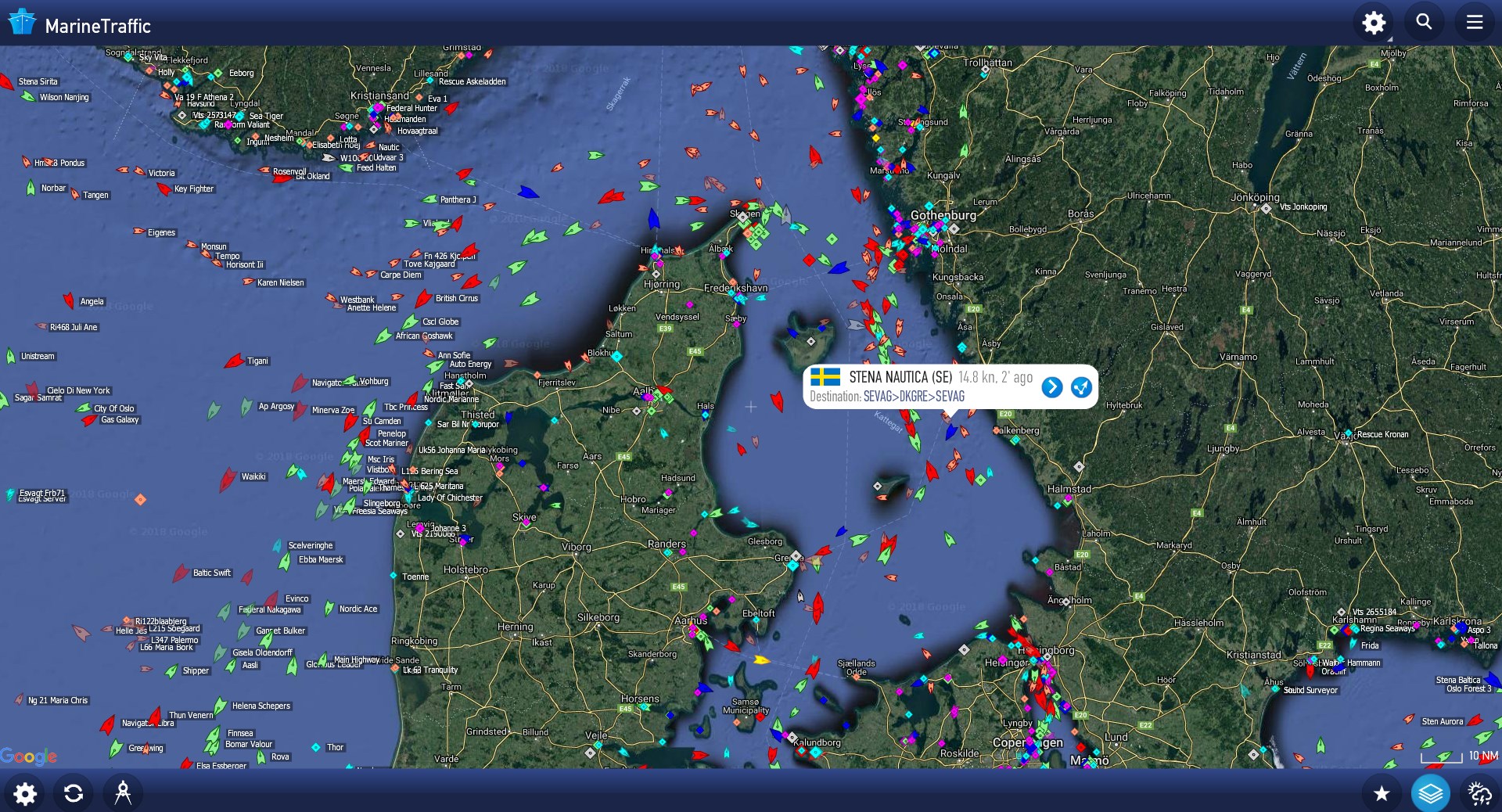
Task: Toggle the map layers button
Action: (x=1430, y=793)
